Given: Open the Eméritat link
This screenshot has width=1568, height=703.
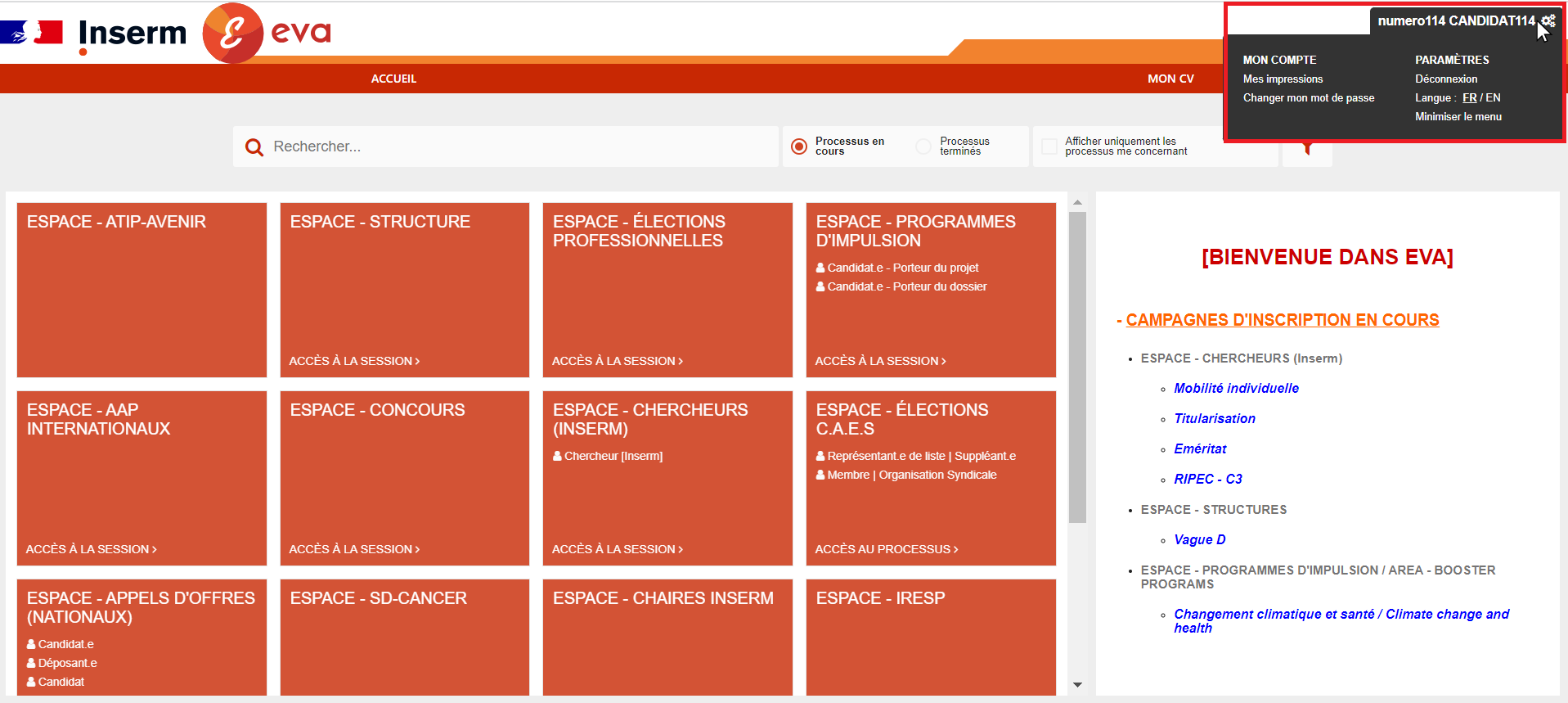Looking at the screenshot, I should pos(1200,448).
